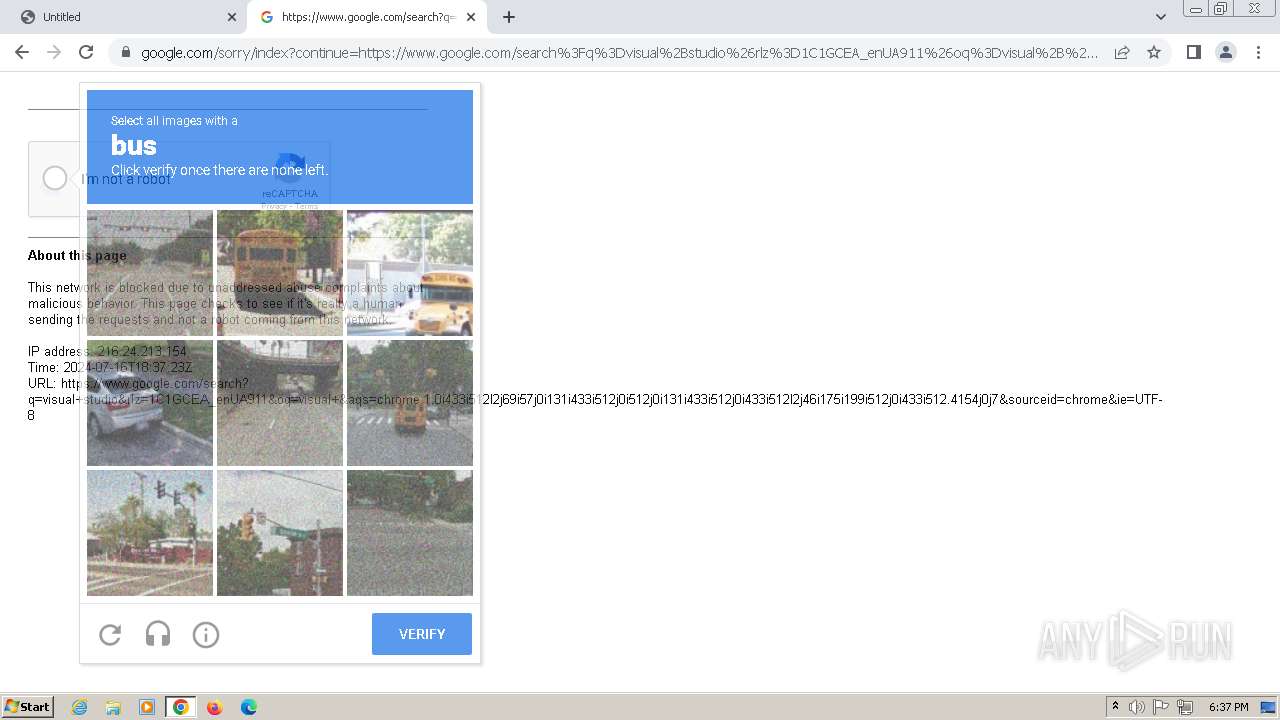Launch Internet Explorer from taskbar
Viewport: 1280px width, 720px height.
80,707
